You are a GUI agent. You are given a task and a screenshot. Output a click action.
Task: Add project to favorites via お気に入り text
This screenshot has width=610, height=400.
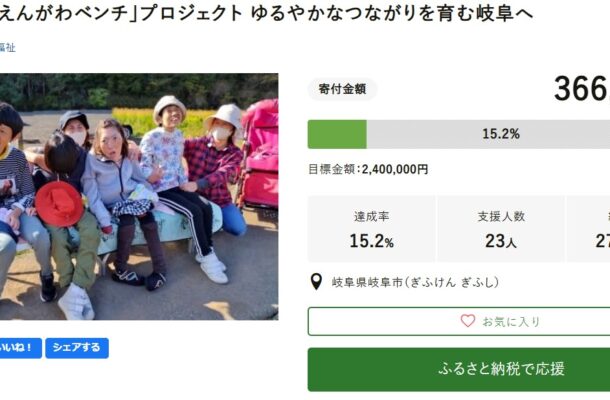[511, 322]
